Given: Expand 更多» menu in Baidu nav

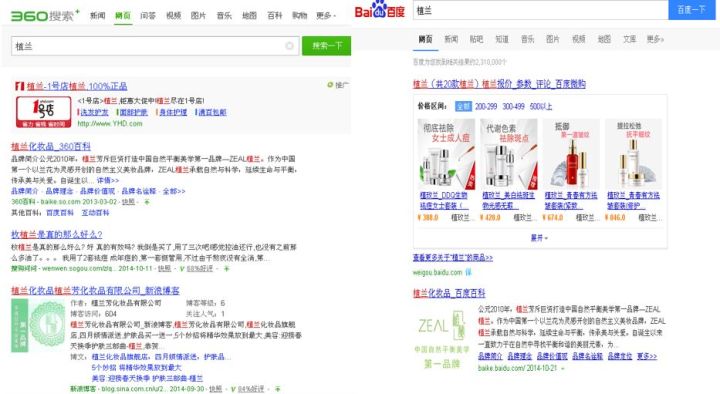Looking at the screenshot, I should [655, 39].
